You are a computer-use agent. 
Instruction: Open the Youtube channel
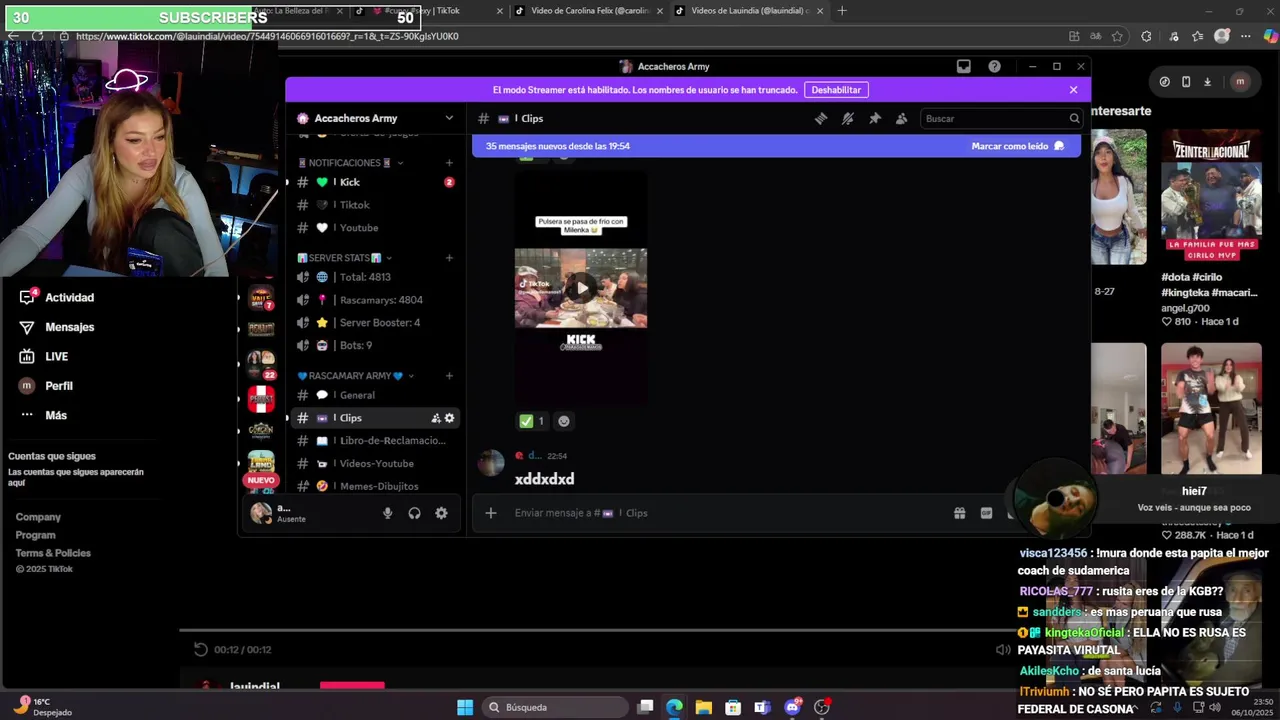pyautogui.click(x=376, y=228)
